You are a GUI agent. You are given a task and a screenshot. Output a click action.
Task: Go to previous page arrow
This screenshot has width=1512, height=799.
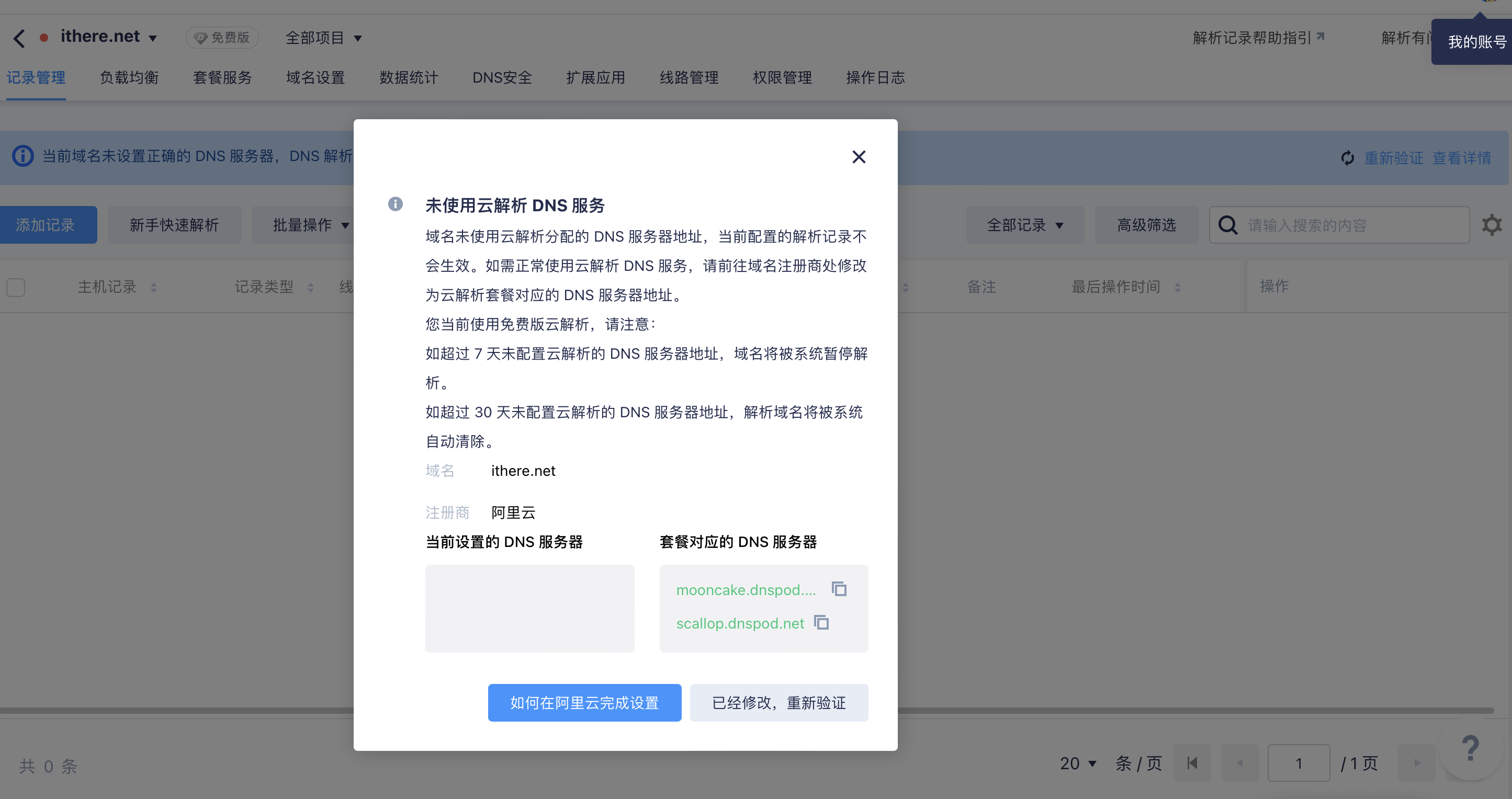1240,763
